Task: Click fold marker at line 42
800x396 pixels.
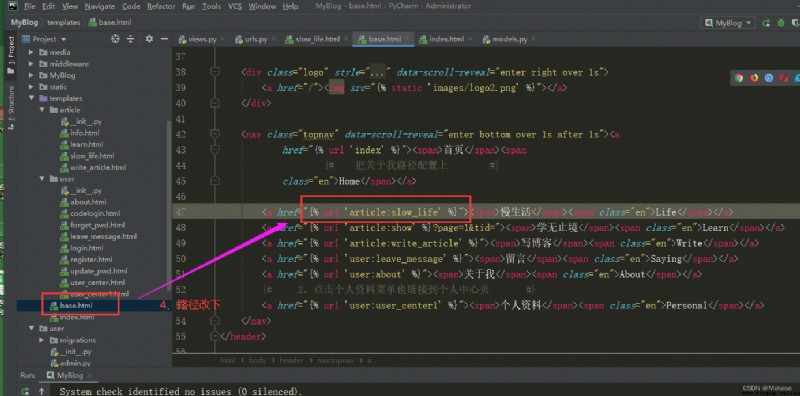Action: point(215,134)
